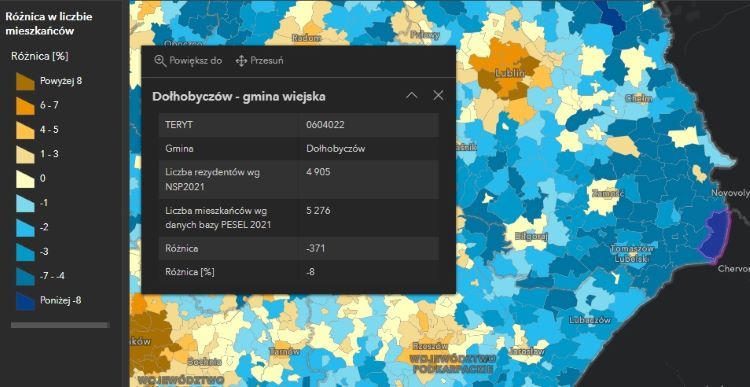Click the Chełm label on map

[x=639, y=99]
